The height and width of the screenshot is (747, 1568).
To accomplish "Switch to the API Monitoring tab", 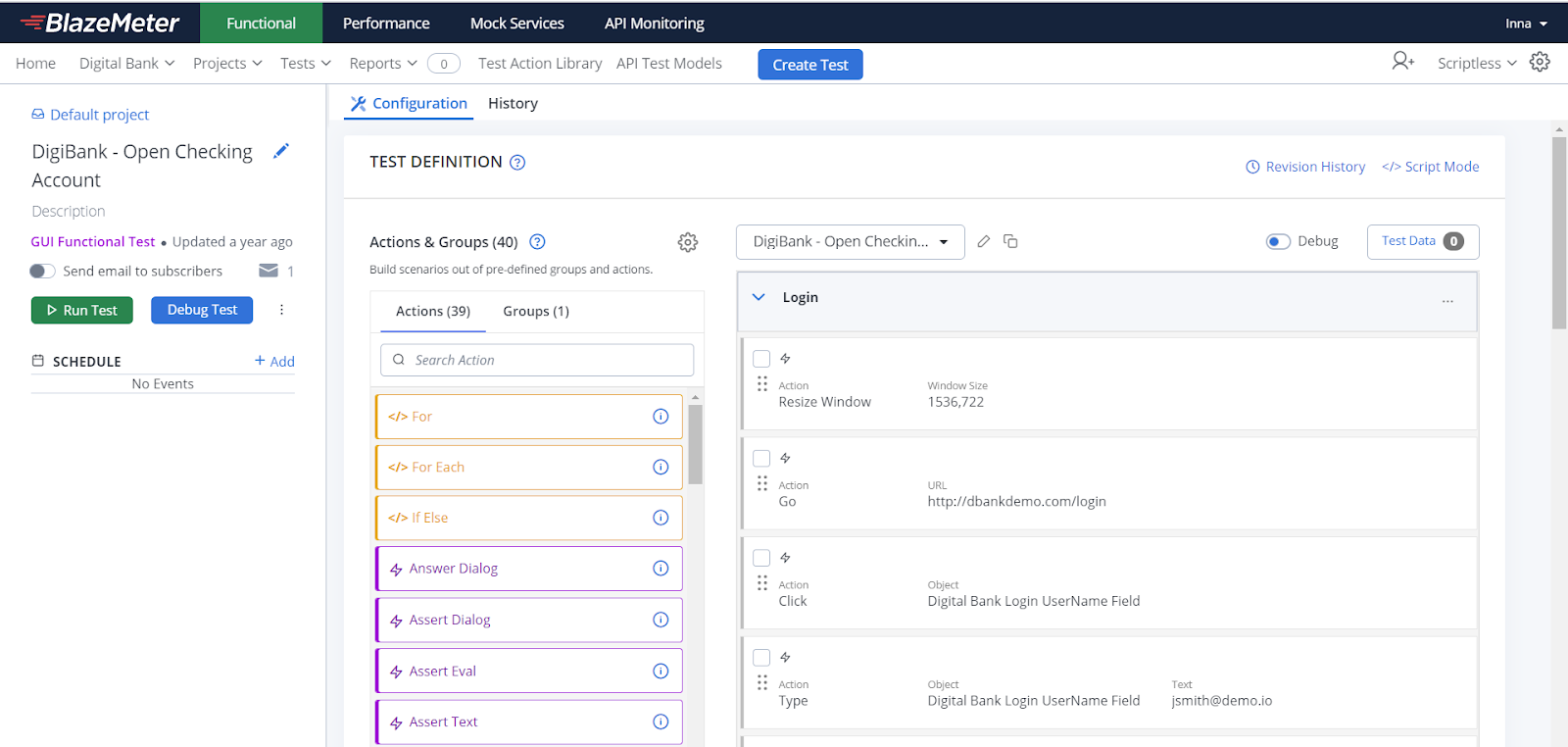I will point(655,24).
